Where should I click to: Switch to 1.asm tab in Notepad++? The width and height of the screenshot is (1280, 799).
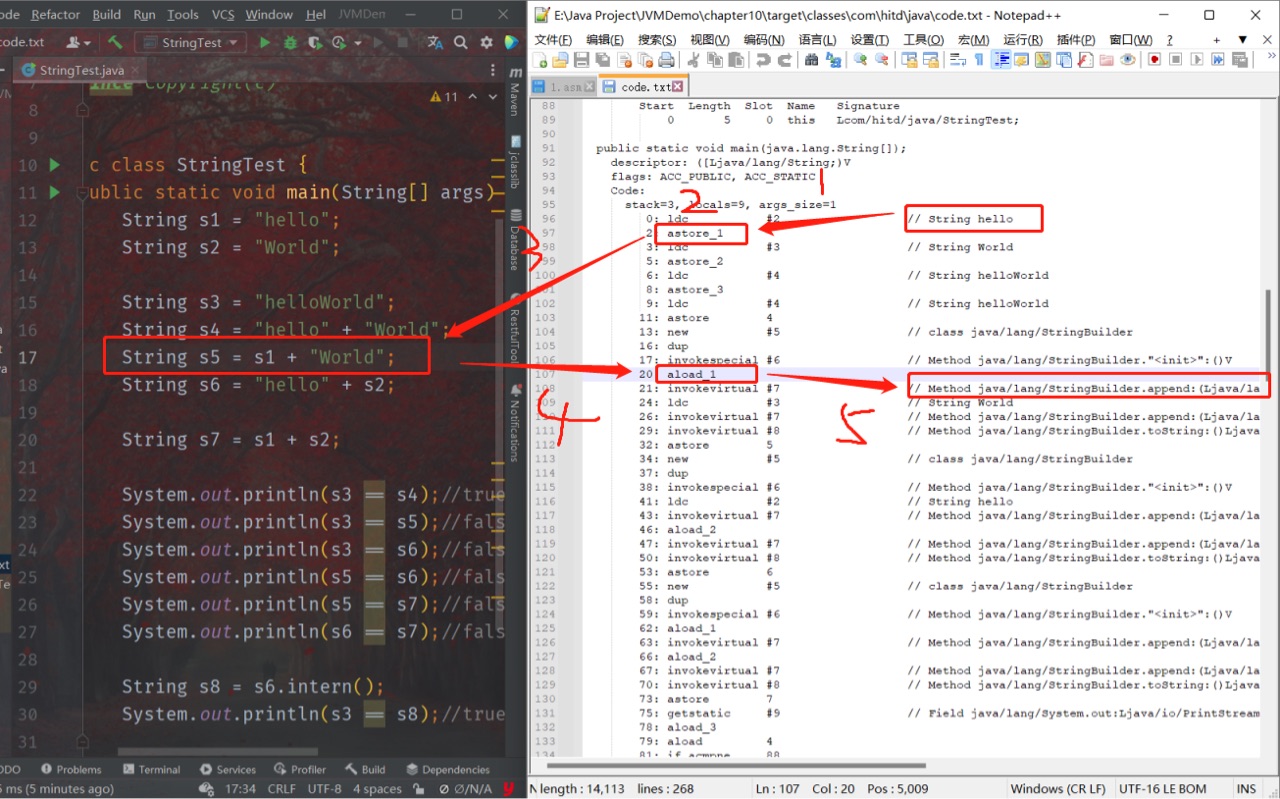(x=564, y=87)
